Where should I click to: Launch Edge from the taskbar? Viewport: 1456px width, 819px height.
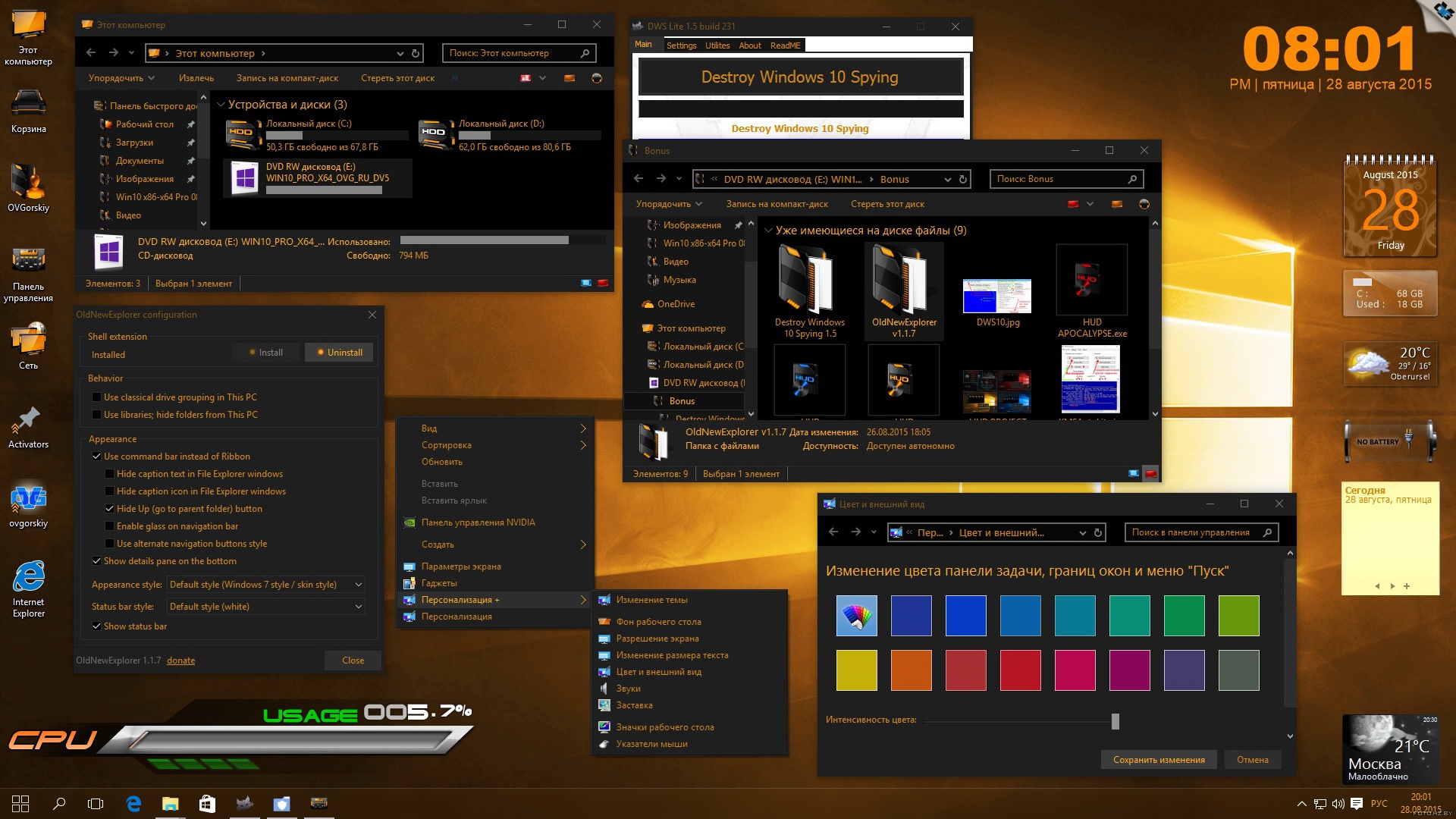click(133, 804)
